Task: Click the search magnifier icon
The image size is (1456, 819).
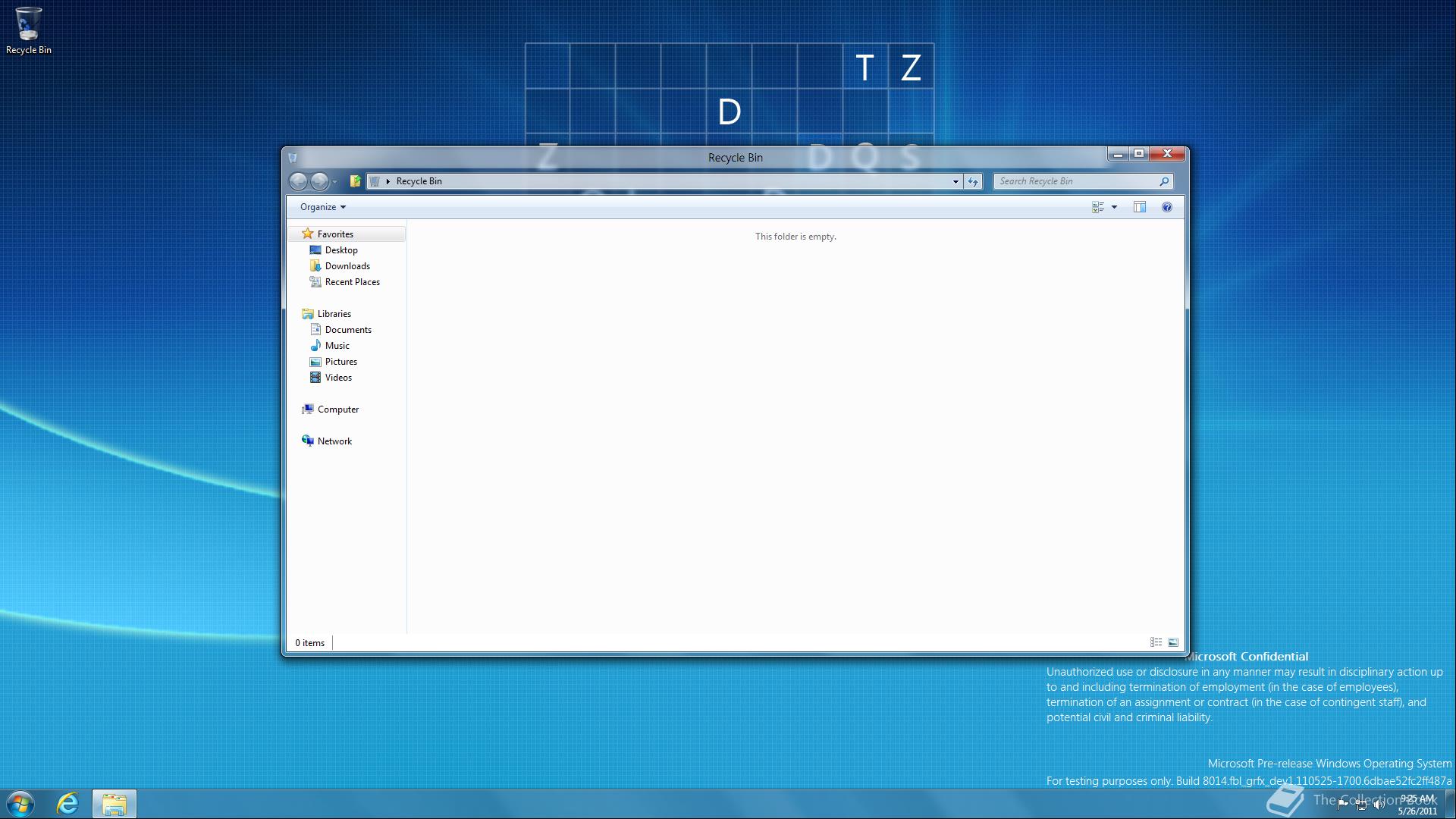Action: [x=1164, y=181]
